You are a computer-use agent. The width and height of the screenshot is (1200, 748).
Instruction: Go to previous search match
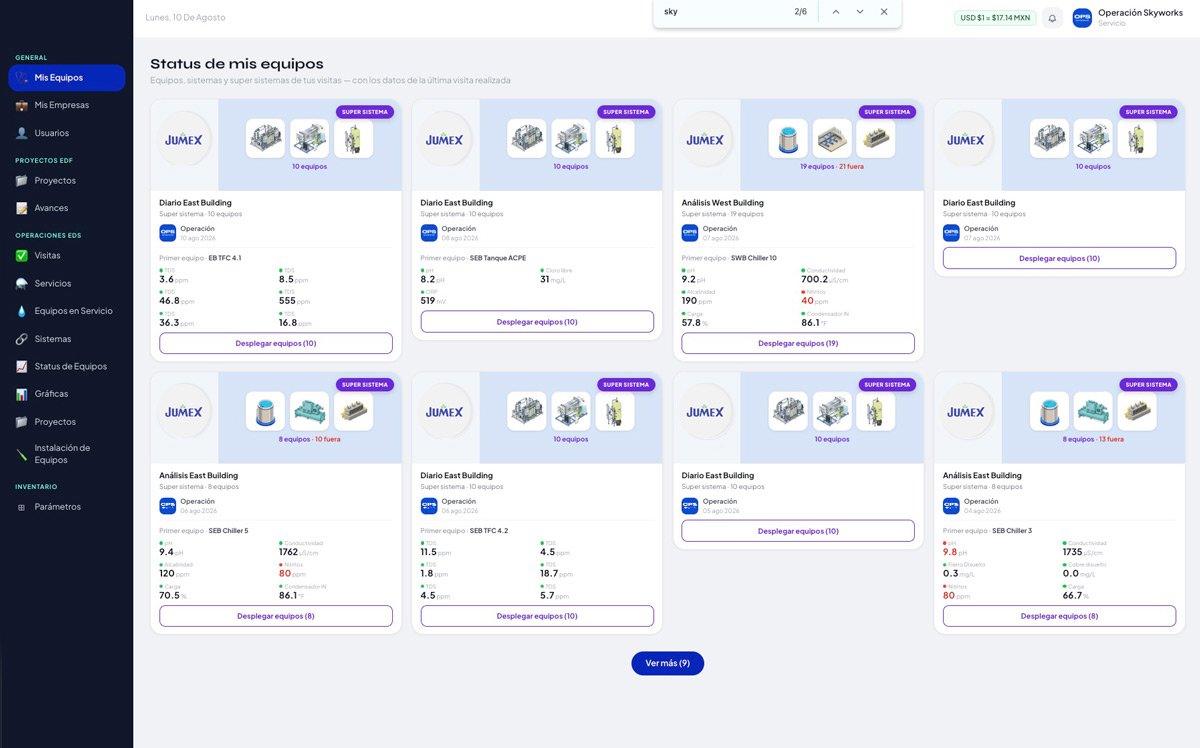pos(835,12)
